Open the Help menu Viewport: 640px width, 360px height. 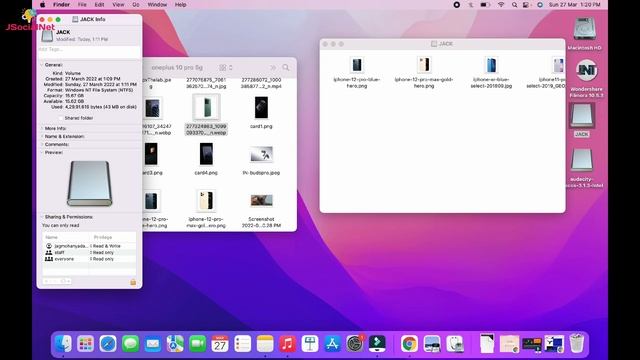tap(180, 5)
